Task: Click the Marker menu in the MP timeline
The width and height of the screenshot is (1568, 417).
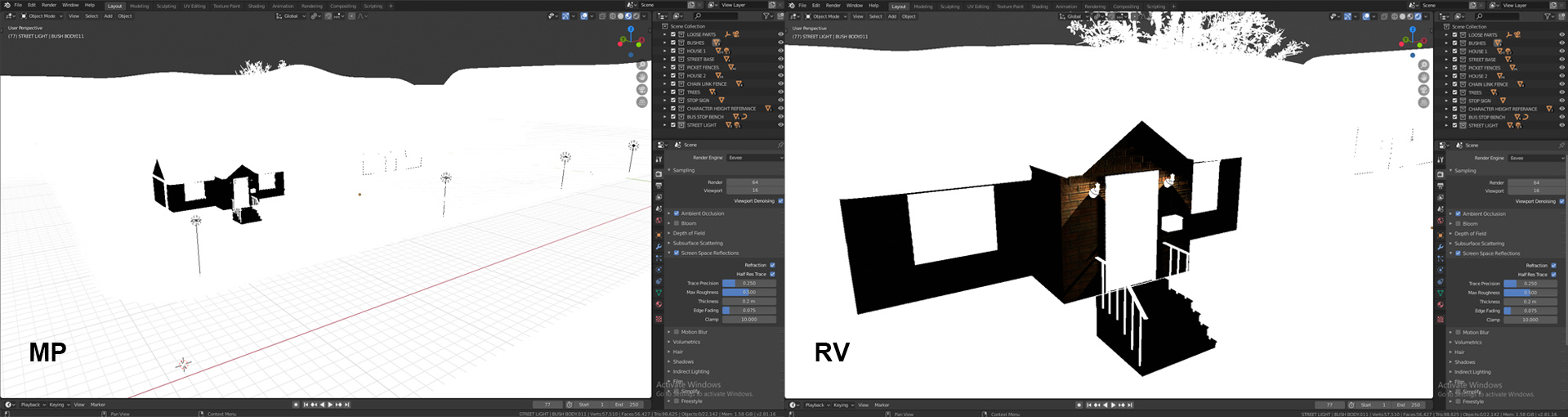Action: click(98, 404)
